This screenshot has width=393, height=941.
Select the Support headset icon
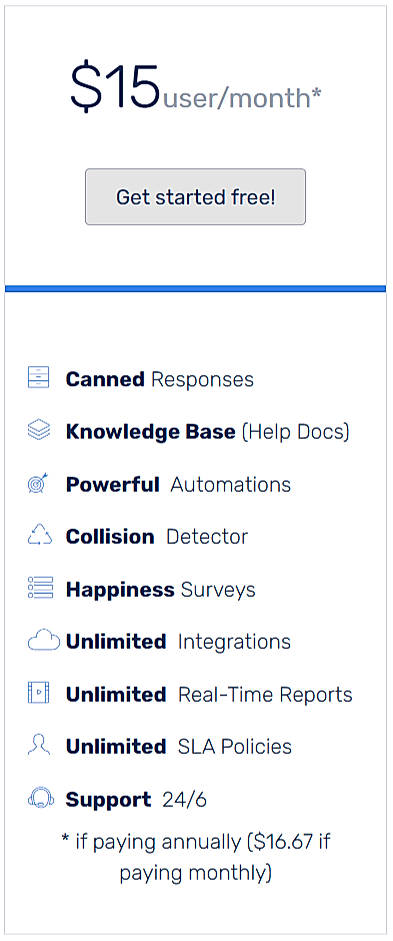41,799
